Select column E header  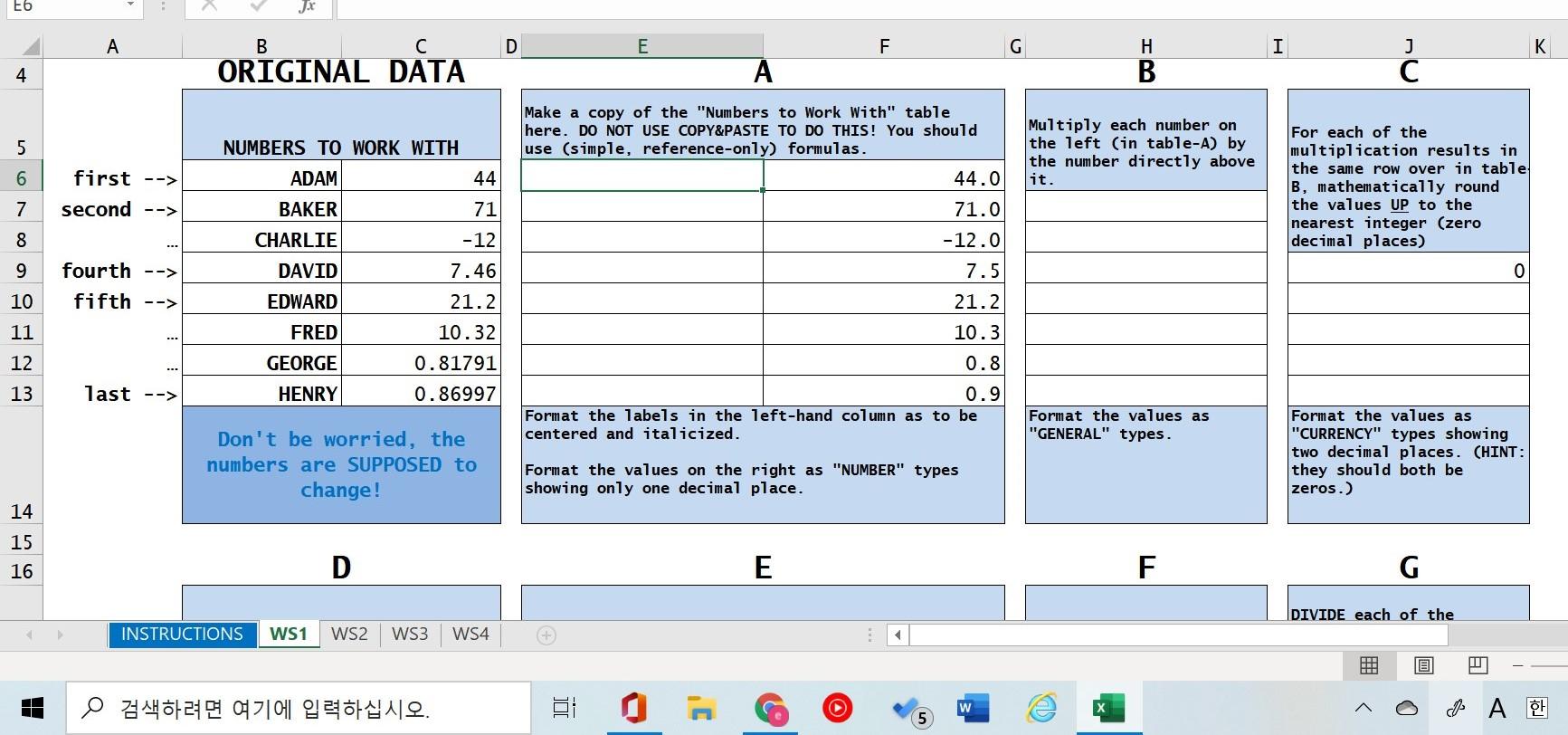pyautogui.click(x=642, y=46)
